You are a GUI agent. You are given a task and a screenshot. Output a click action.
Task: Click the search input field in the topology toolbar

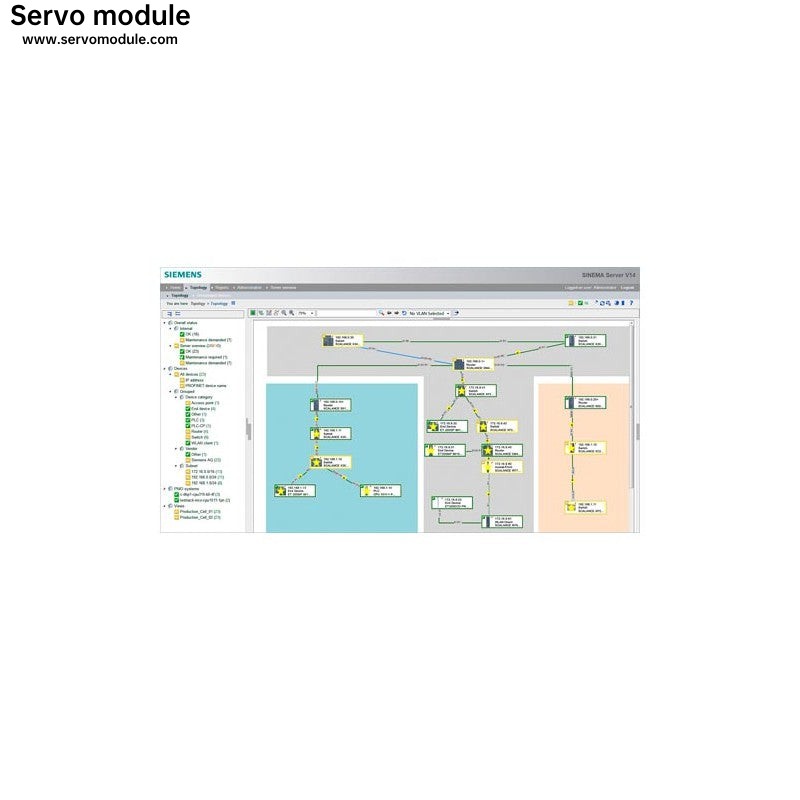[x=347, y=313]
